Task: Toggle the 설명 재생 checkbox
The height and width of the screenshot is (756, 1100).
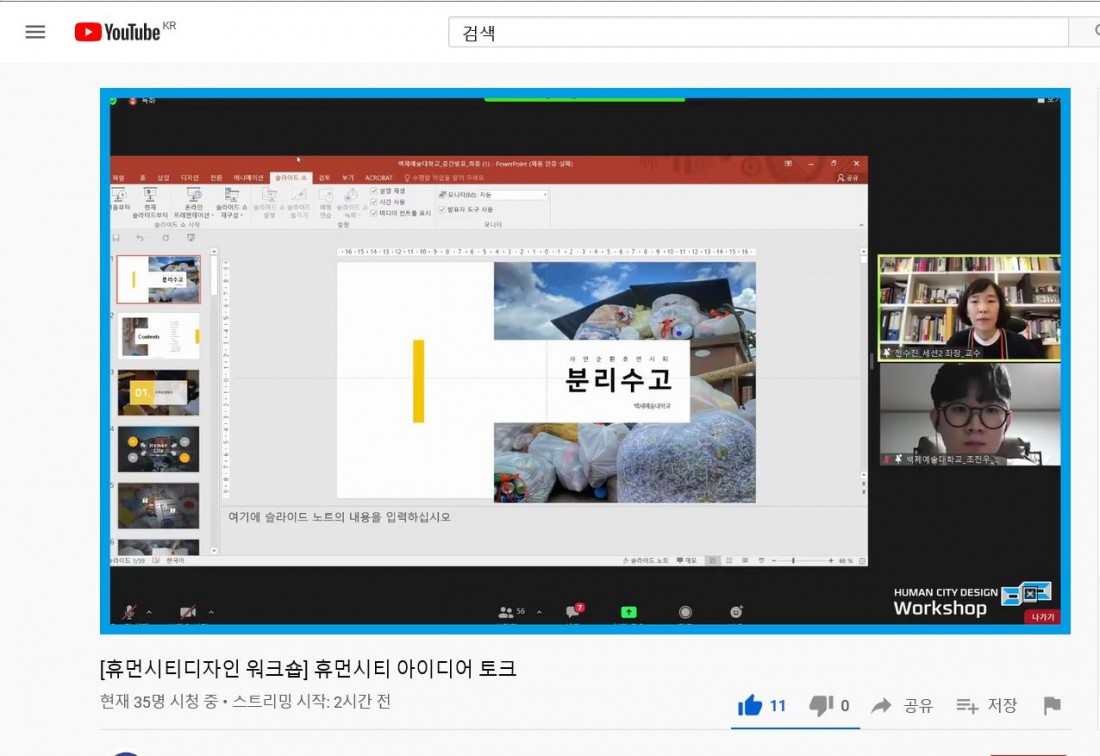Action: 374,190
